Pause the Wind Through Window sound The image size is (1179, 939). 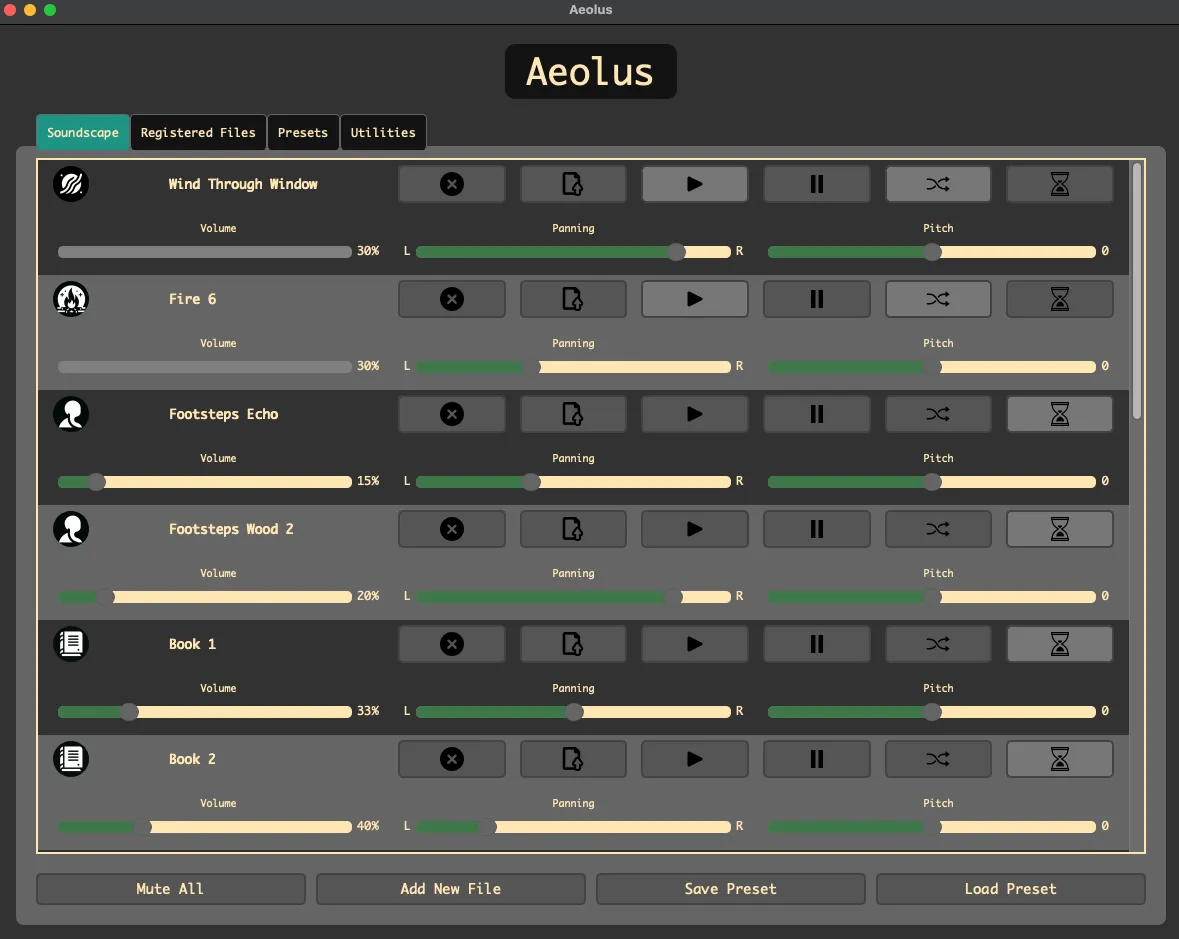coord(816,183)
